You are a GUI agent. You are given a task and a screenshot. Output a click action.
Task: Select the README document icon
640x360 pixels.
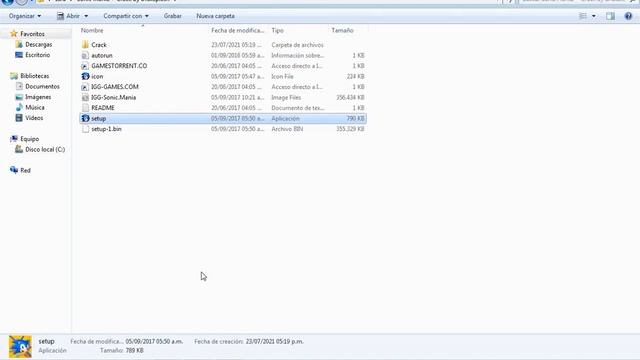85,108
